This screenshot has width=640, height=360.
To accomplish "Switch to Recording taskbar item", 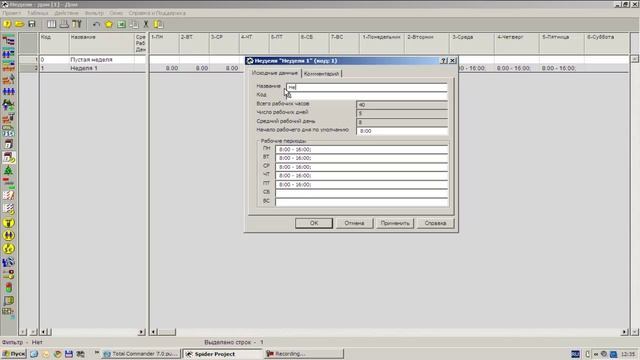I will click(304, 354).
